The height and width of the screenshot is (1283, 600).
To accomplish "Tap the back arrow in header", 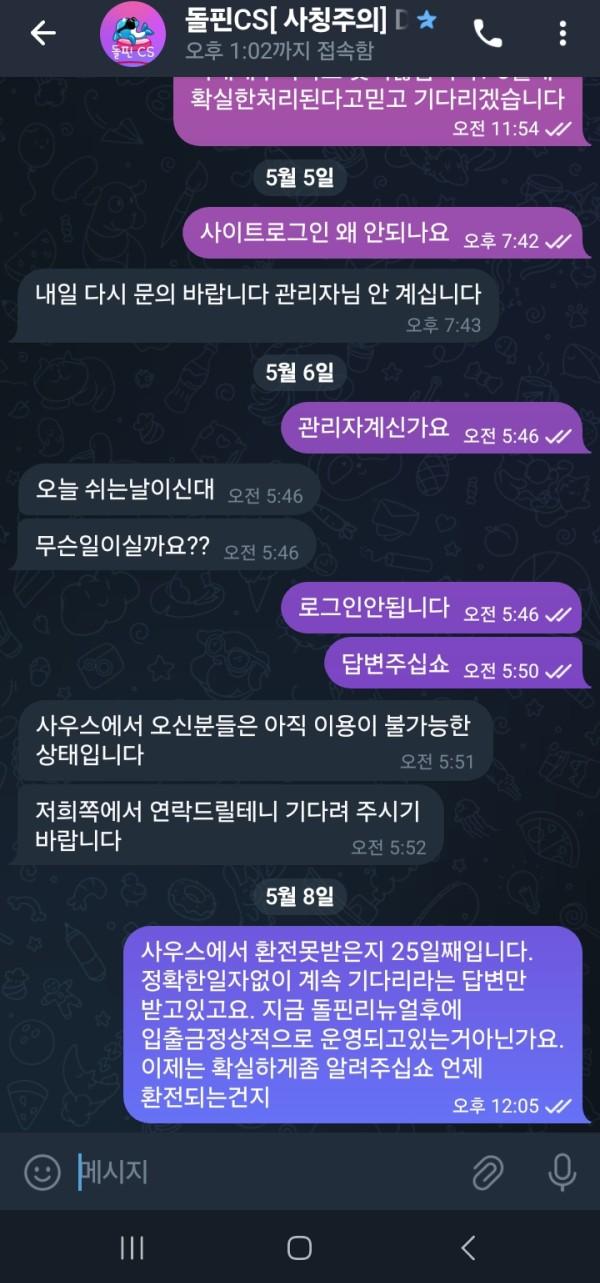I will tap(43, 33).
